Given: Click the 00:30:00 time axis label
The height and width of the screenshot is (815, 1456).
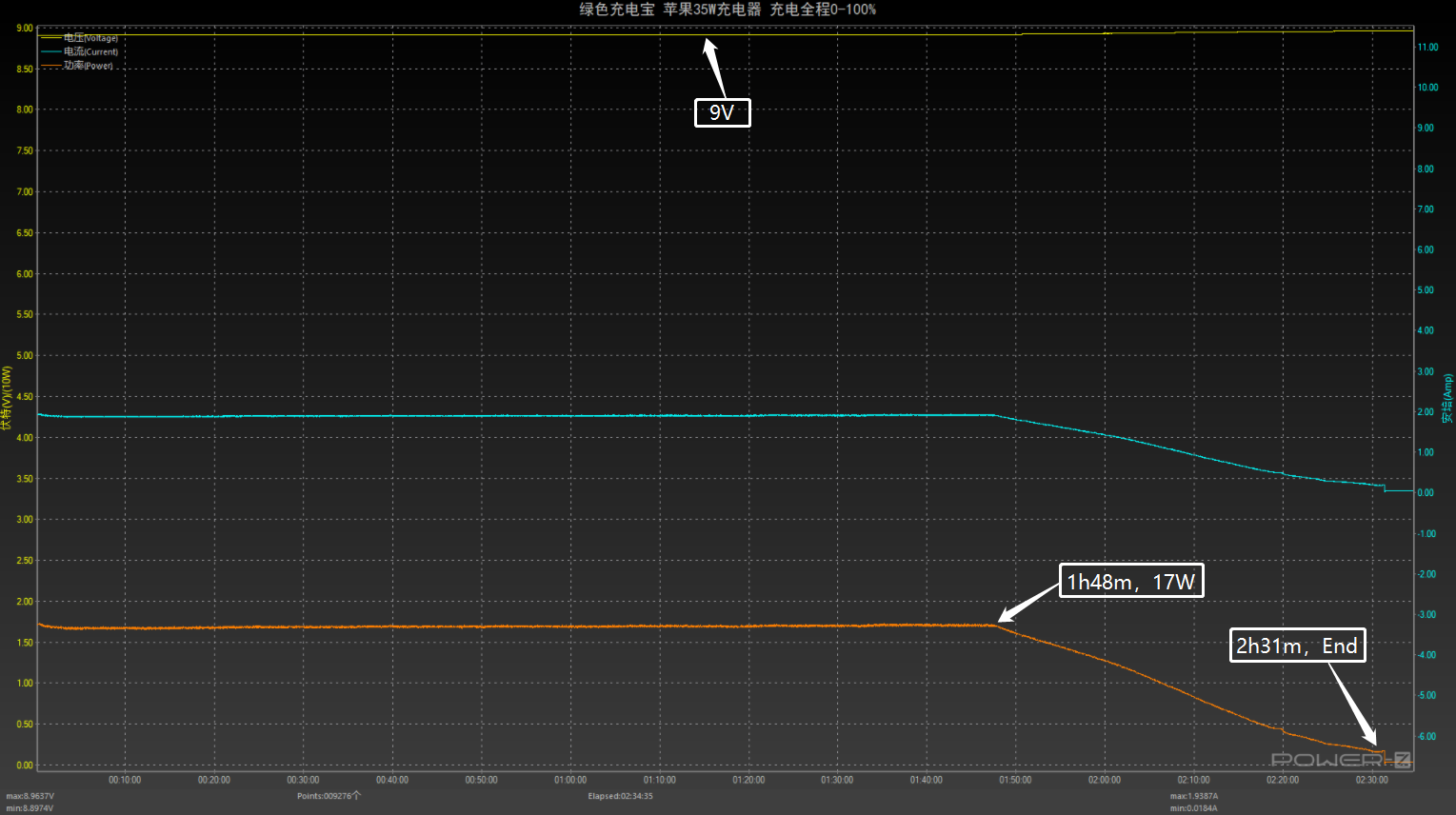Looking at the screenshot, I should [303, 780].
